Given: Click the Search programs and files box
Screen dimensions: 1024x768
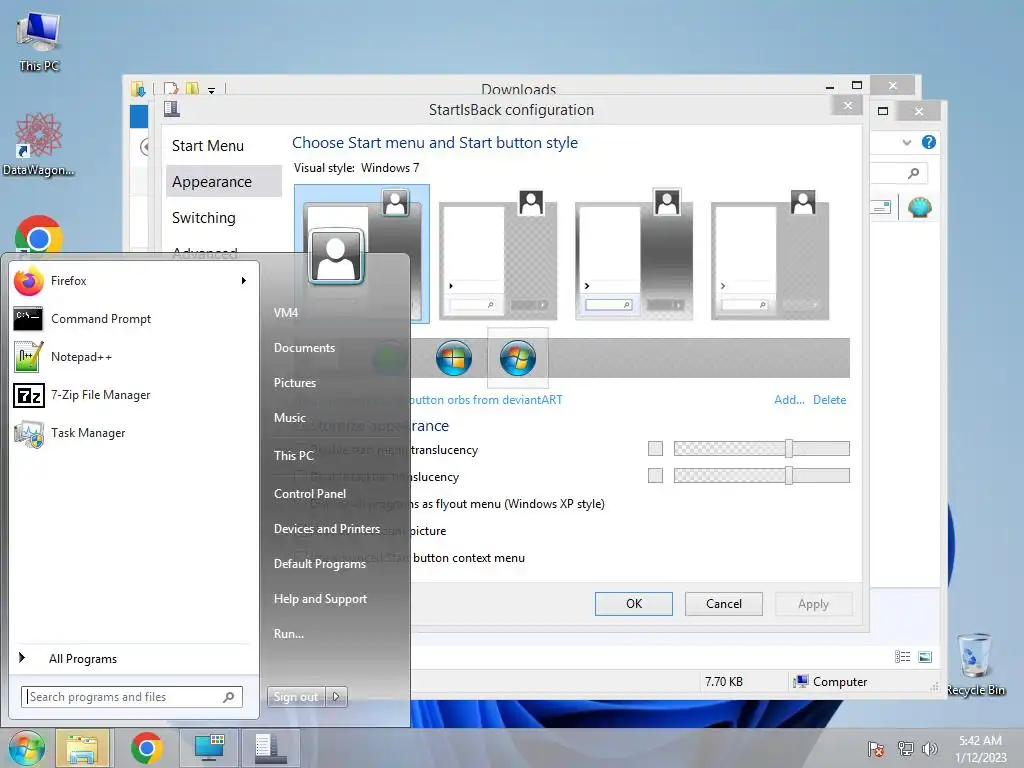Looking at the screenshot, I should 132,697.
